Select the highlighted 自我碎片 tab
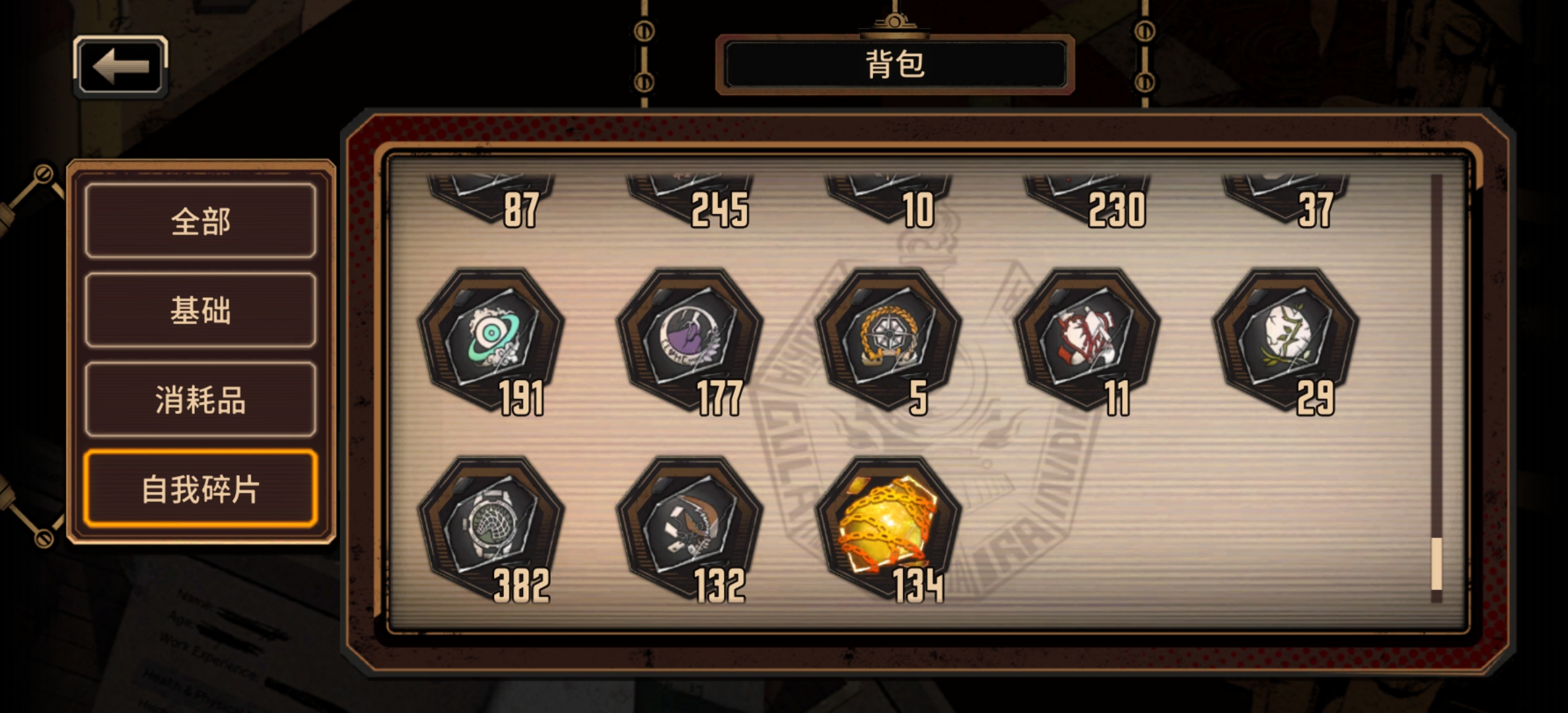Viewport: 1568px width, 713px height. pyautogui.click(x=200, y=489)
